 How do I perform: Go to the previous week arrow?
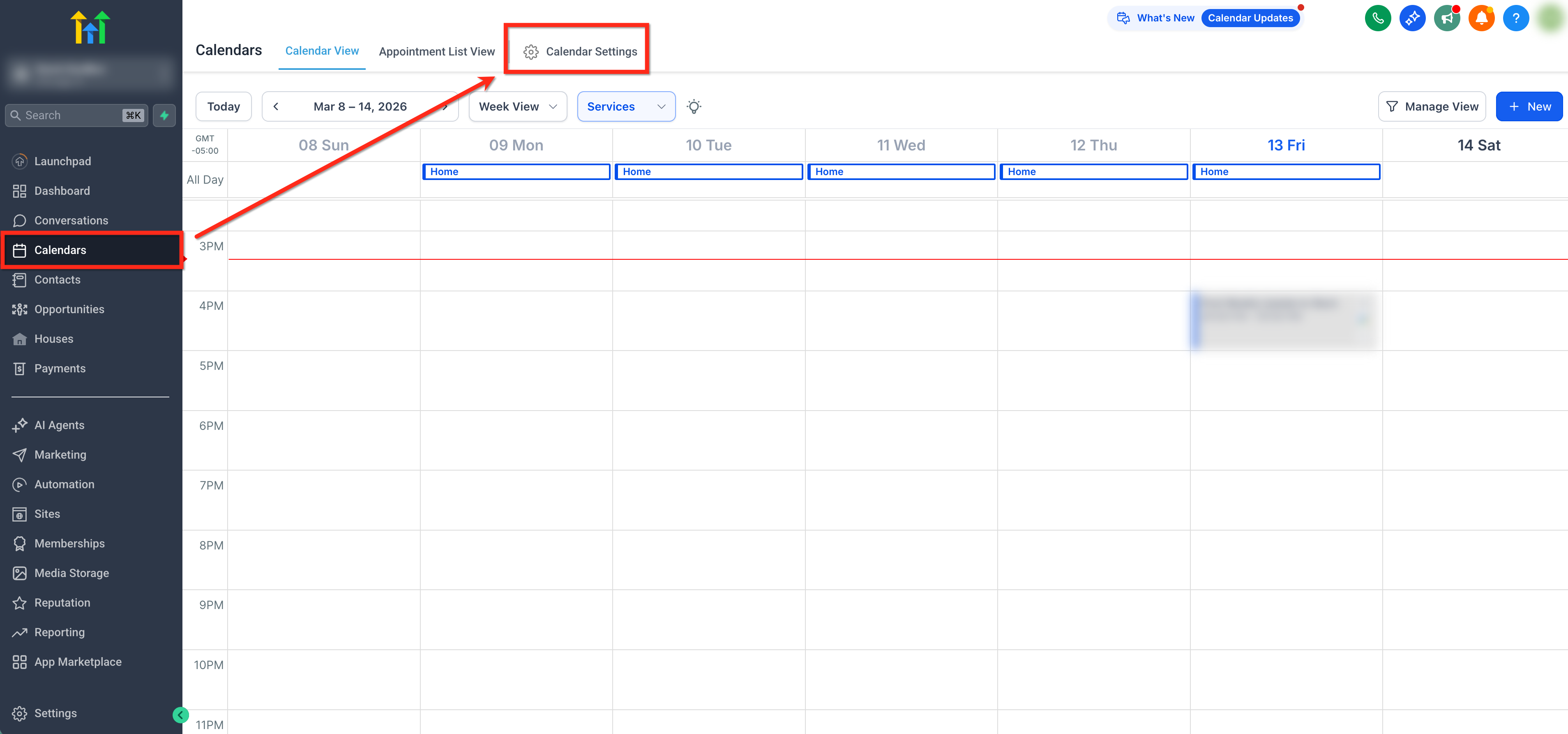[276, 106]
